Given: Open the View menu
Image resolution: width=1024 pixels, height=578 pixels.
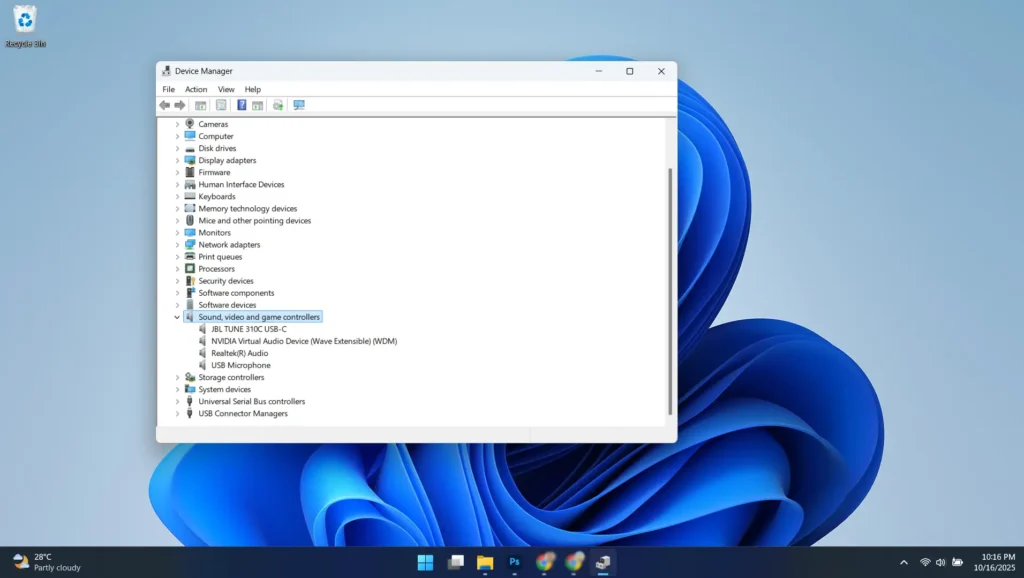Looking at the screenshot, I should tap(225, 89).
